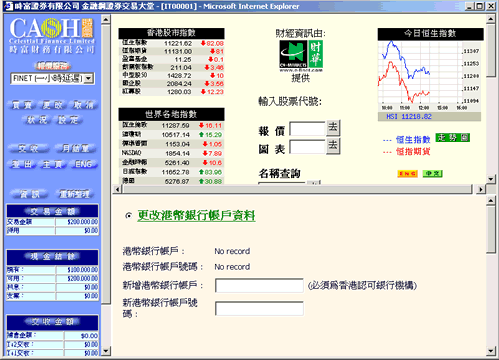Click the green 走勢圖 chart button
499x360 pixels.
pos(453,138)
